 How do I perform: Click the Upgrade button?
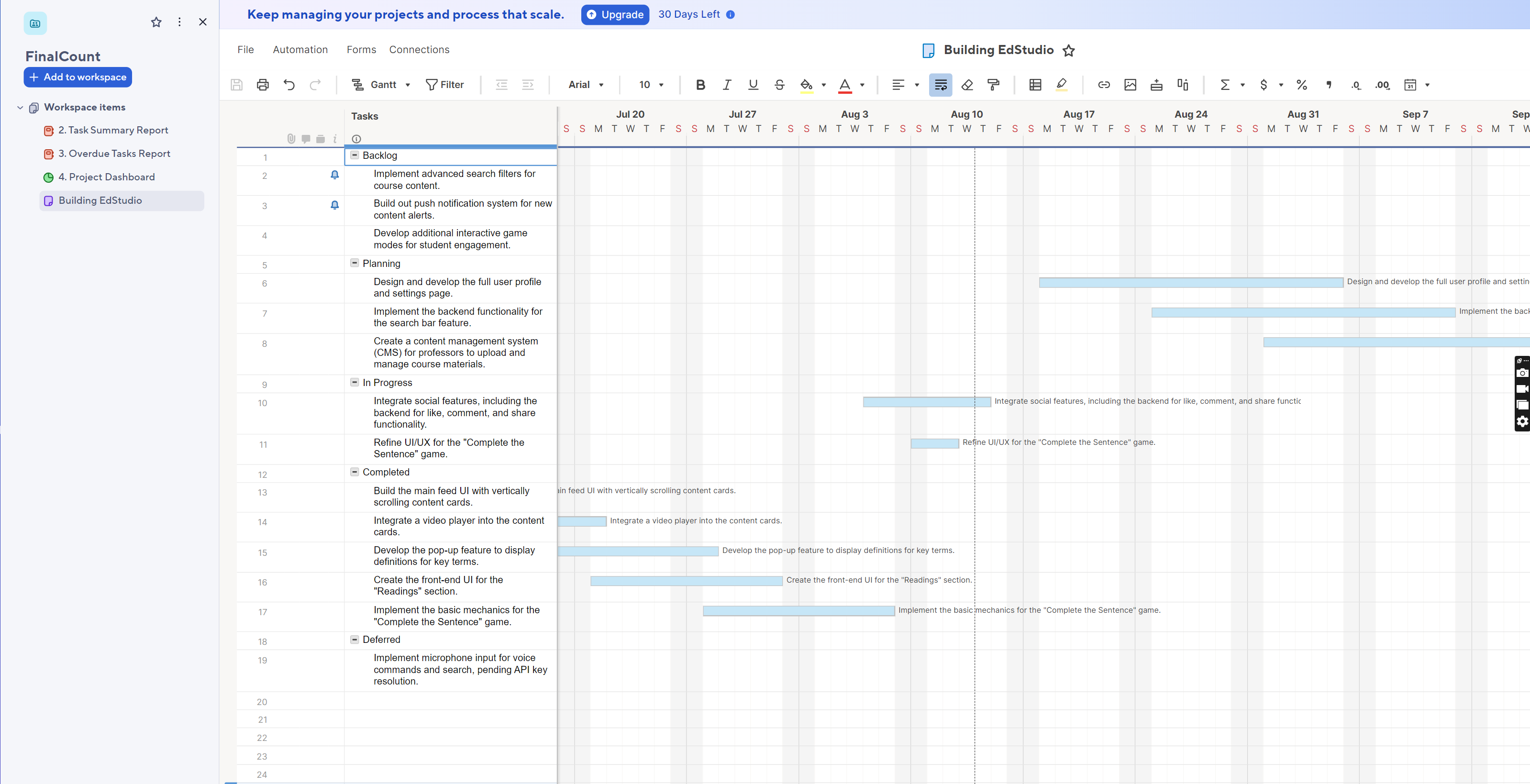pyautogui.click(x=615, y=15)
